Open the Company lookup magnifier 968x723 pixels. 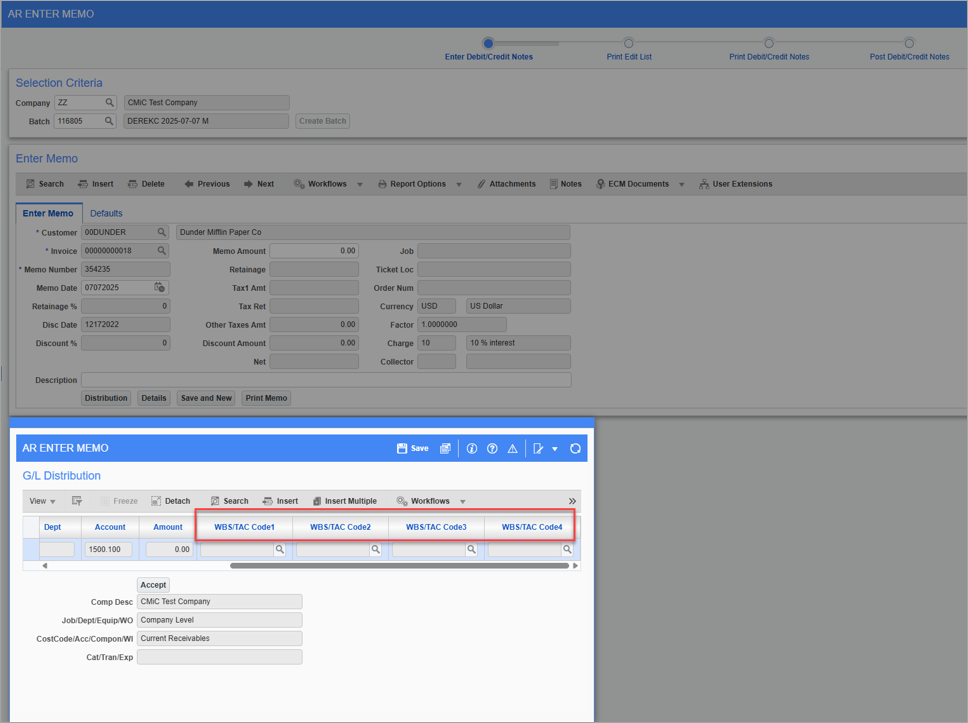109,102
